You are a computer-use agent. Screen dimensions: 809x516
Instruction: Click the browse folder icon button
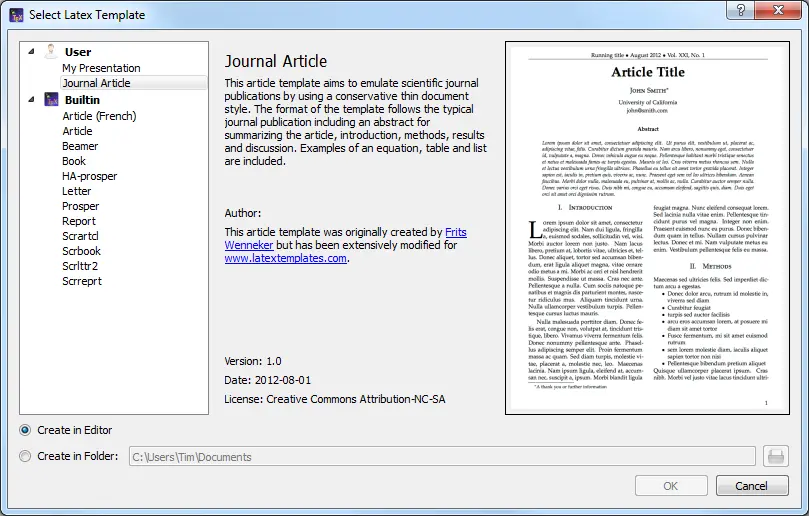tap(776, 456)
